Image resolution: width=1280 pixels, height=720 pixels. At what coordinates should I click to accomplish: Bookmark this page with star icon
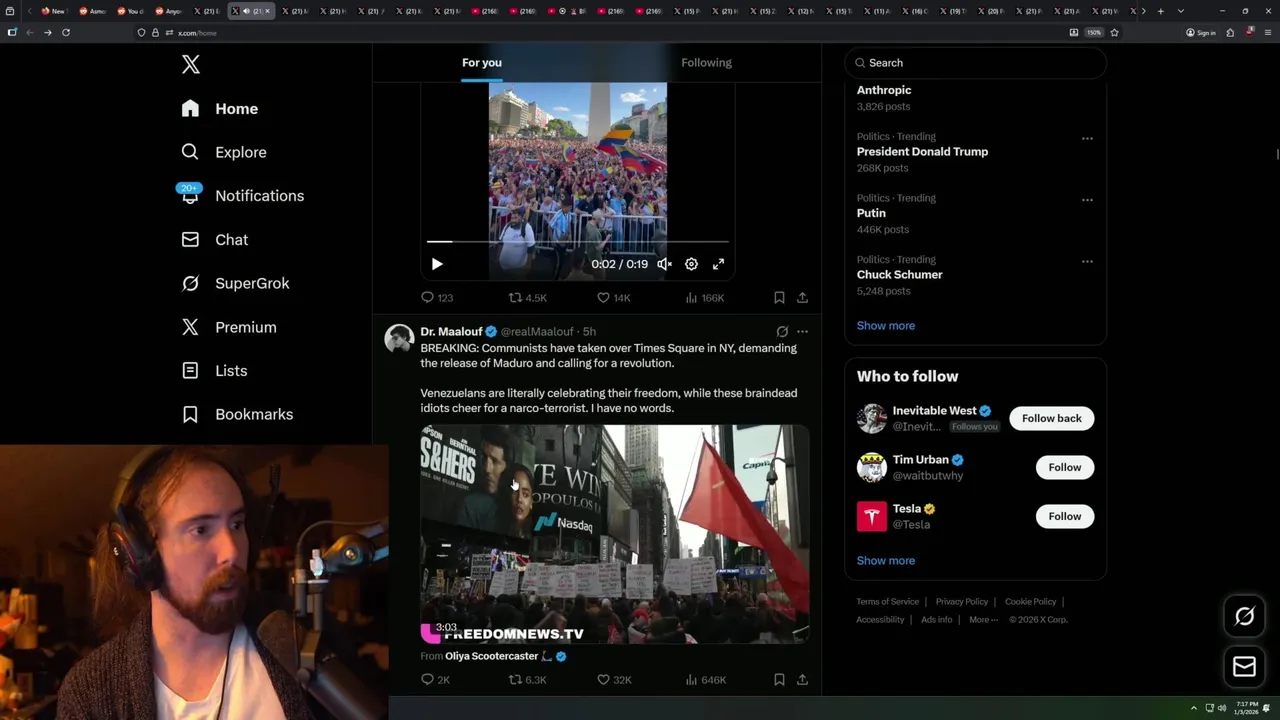click(1114, 32)
